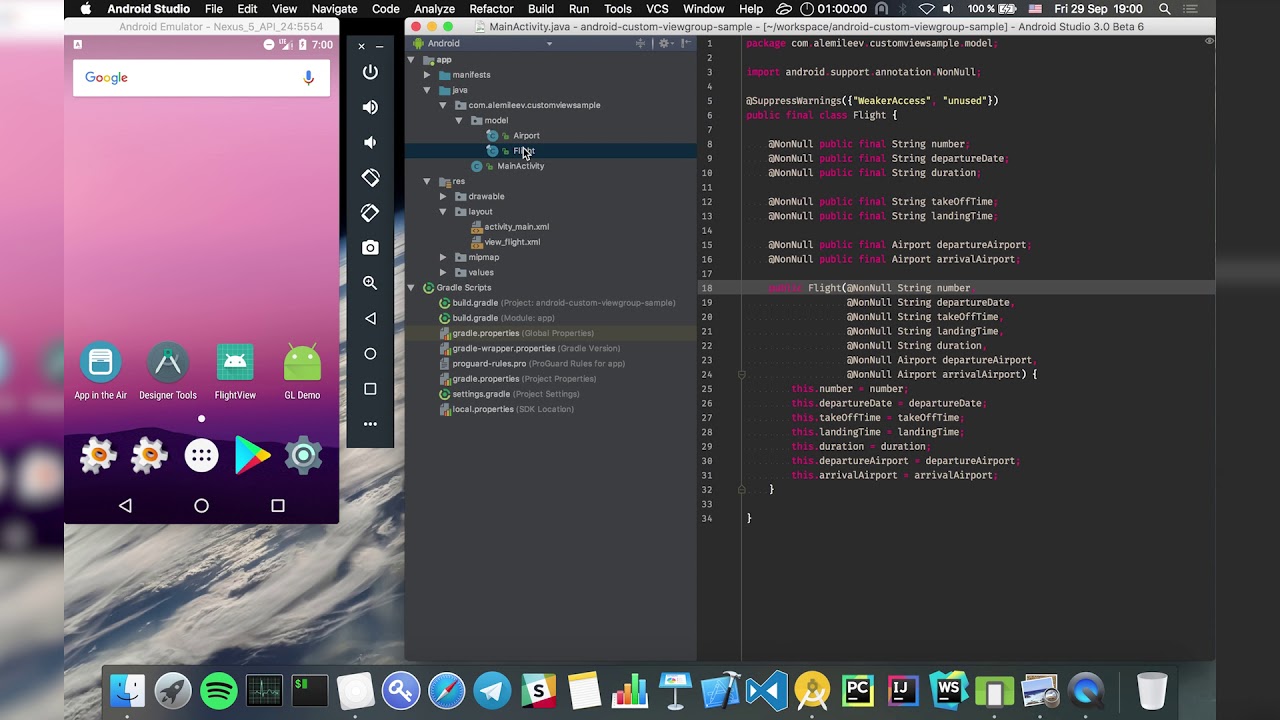Tap the Google voice search microphone
The width and height of the screenshot is (1280, 720).
(x=308, y=77)
